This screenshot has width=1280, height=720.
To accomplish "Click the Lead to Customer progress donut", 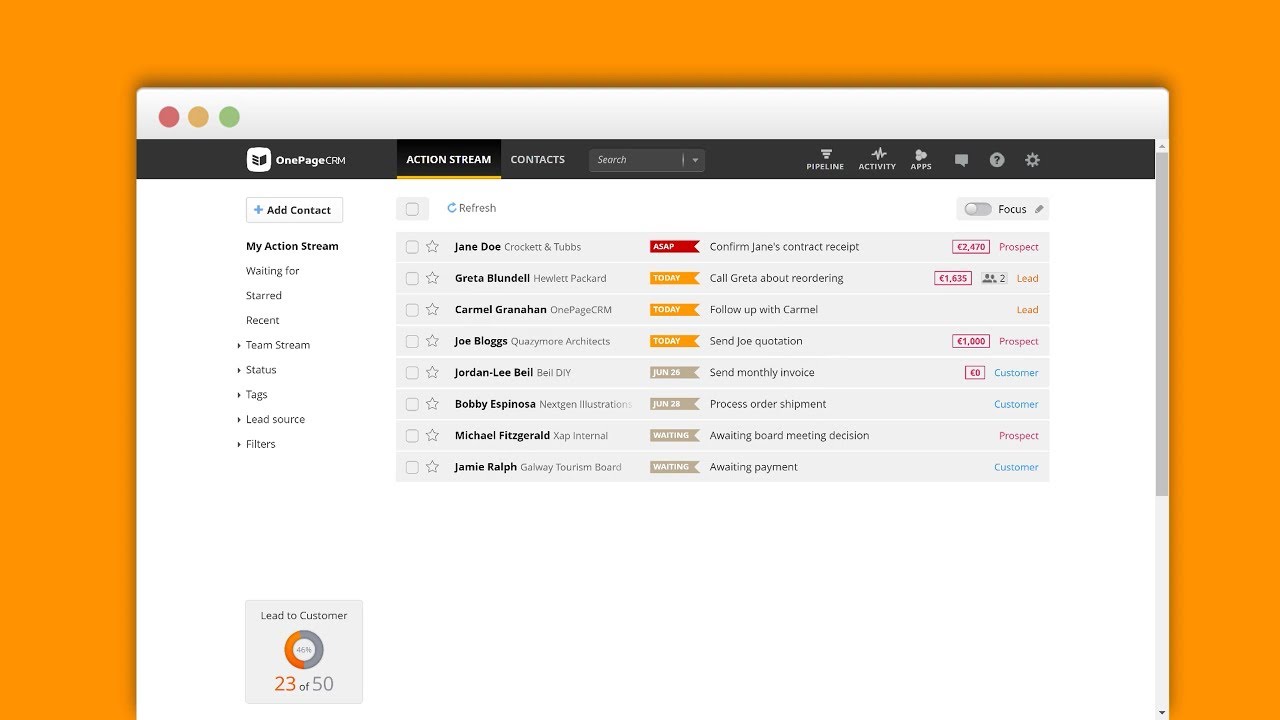I will click(304, 650).
